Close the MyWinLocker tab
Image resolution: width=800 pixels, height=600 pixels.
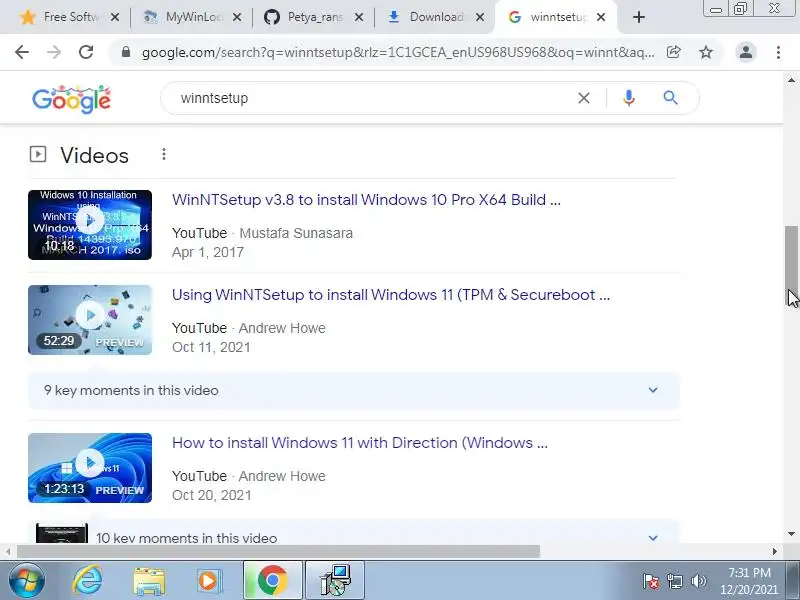[237, 17]
